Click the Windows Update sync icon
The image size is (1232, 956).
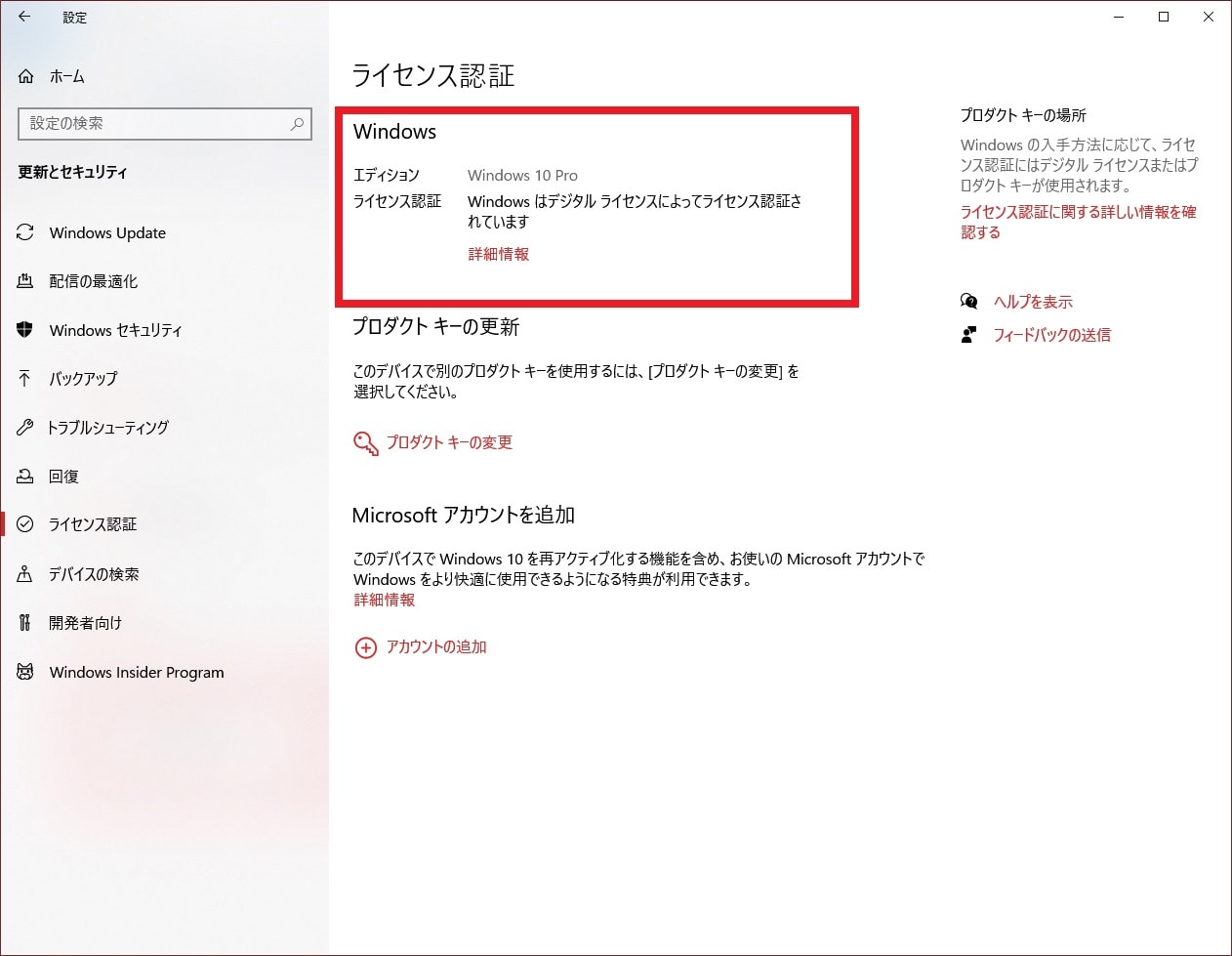point(25,232)
